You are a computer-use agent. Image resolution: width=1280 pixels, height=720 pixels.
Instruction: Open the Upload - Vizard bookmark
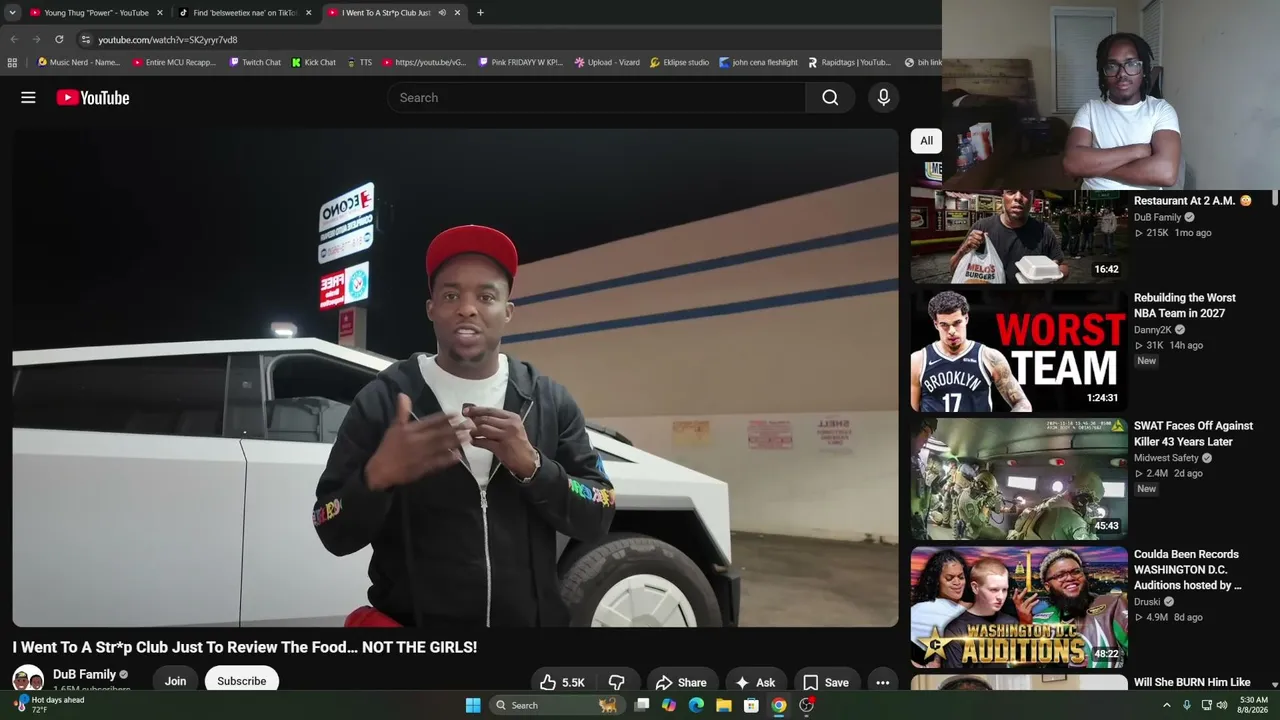607,62
